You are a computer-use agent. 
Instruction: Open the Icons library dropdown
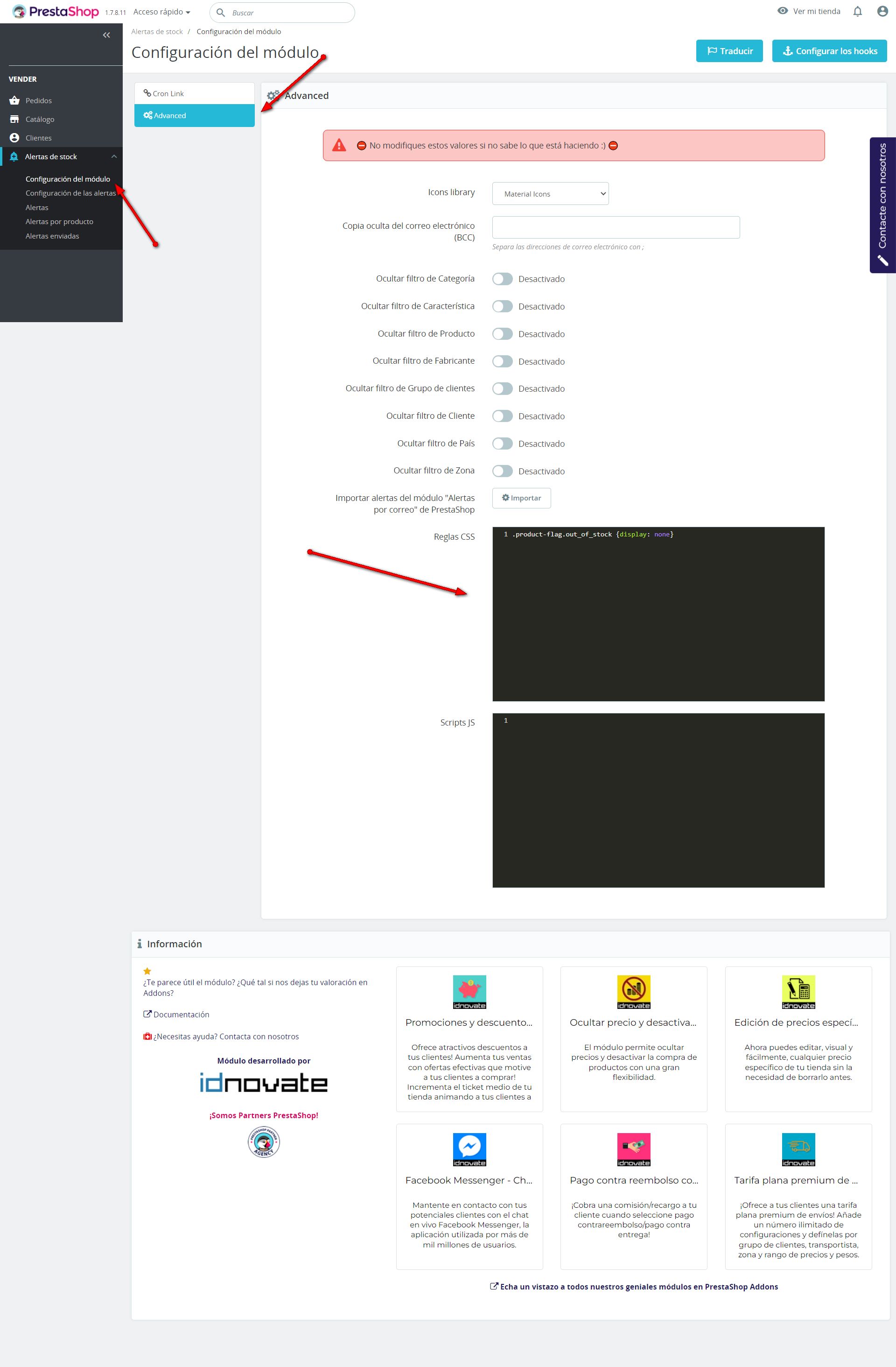[550, 194]
